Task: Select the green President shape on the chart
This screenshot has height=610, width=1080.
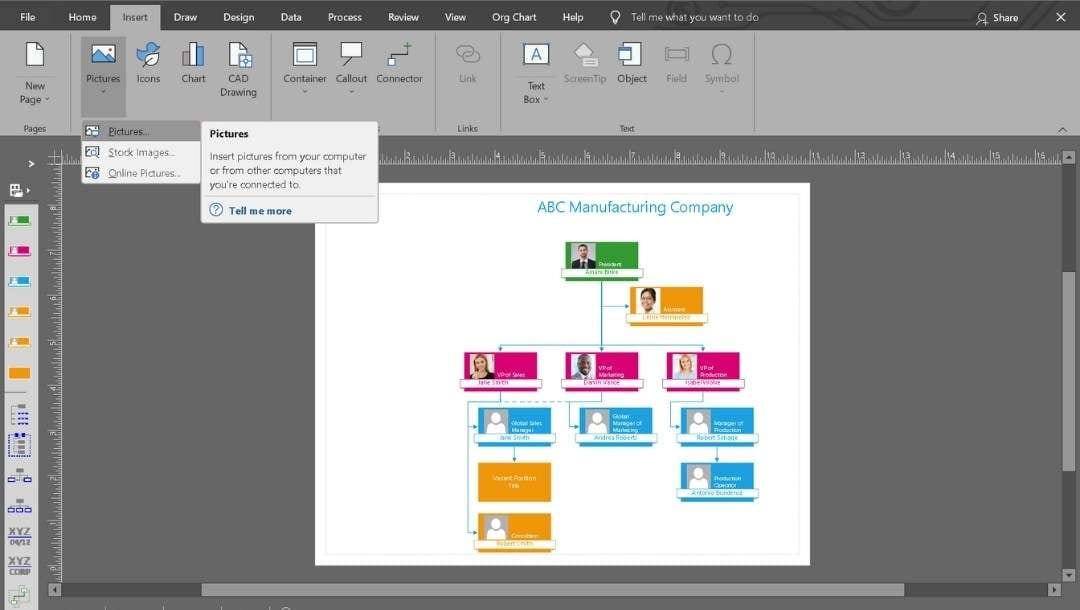Action: (x=601, y=260)
